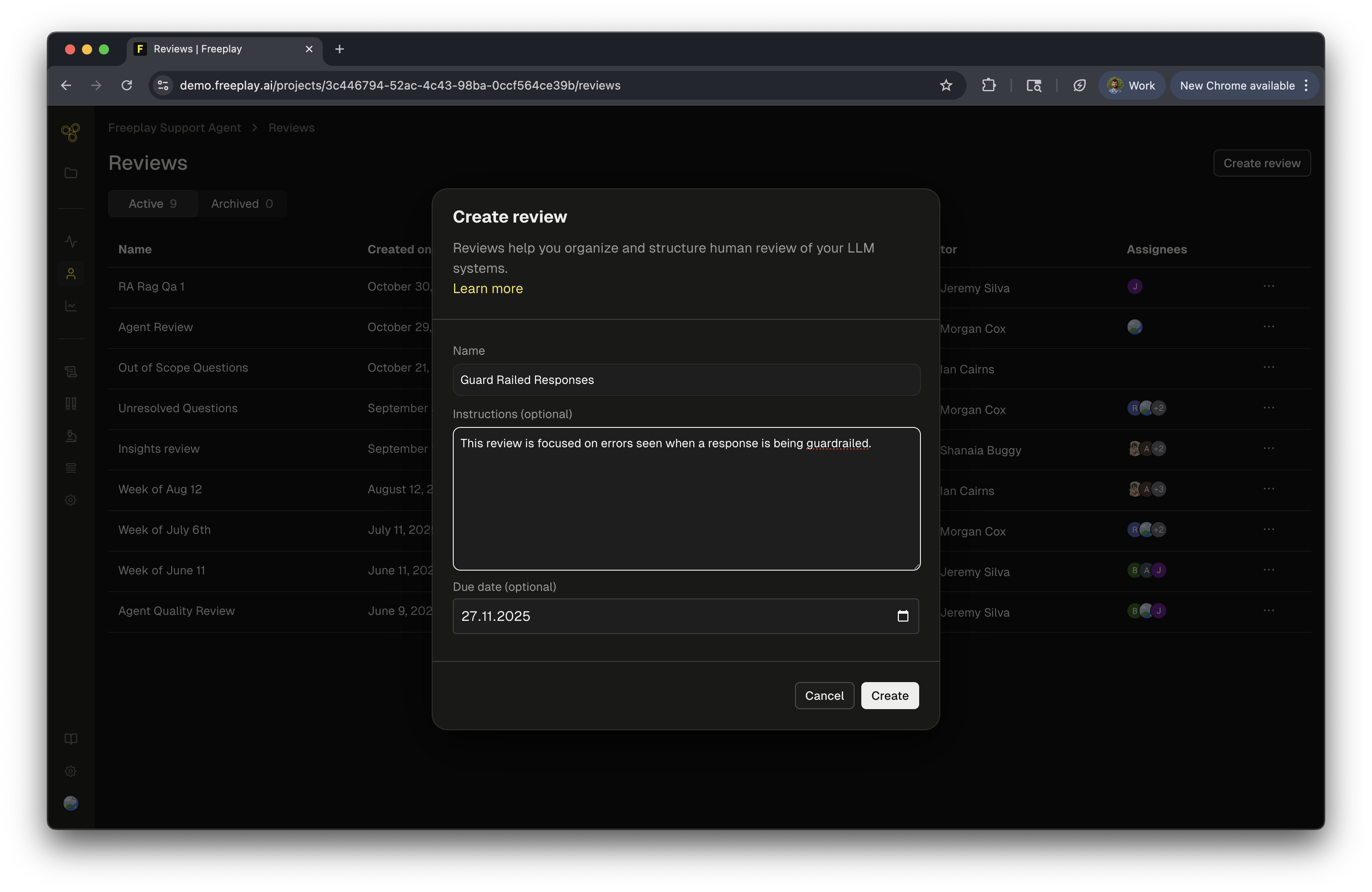Viewport: 1372px width, 892px height.
Task: Reload the page with refresh icon
Action: (x=127, y=85)
